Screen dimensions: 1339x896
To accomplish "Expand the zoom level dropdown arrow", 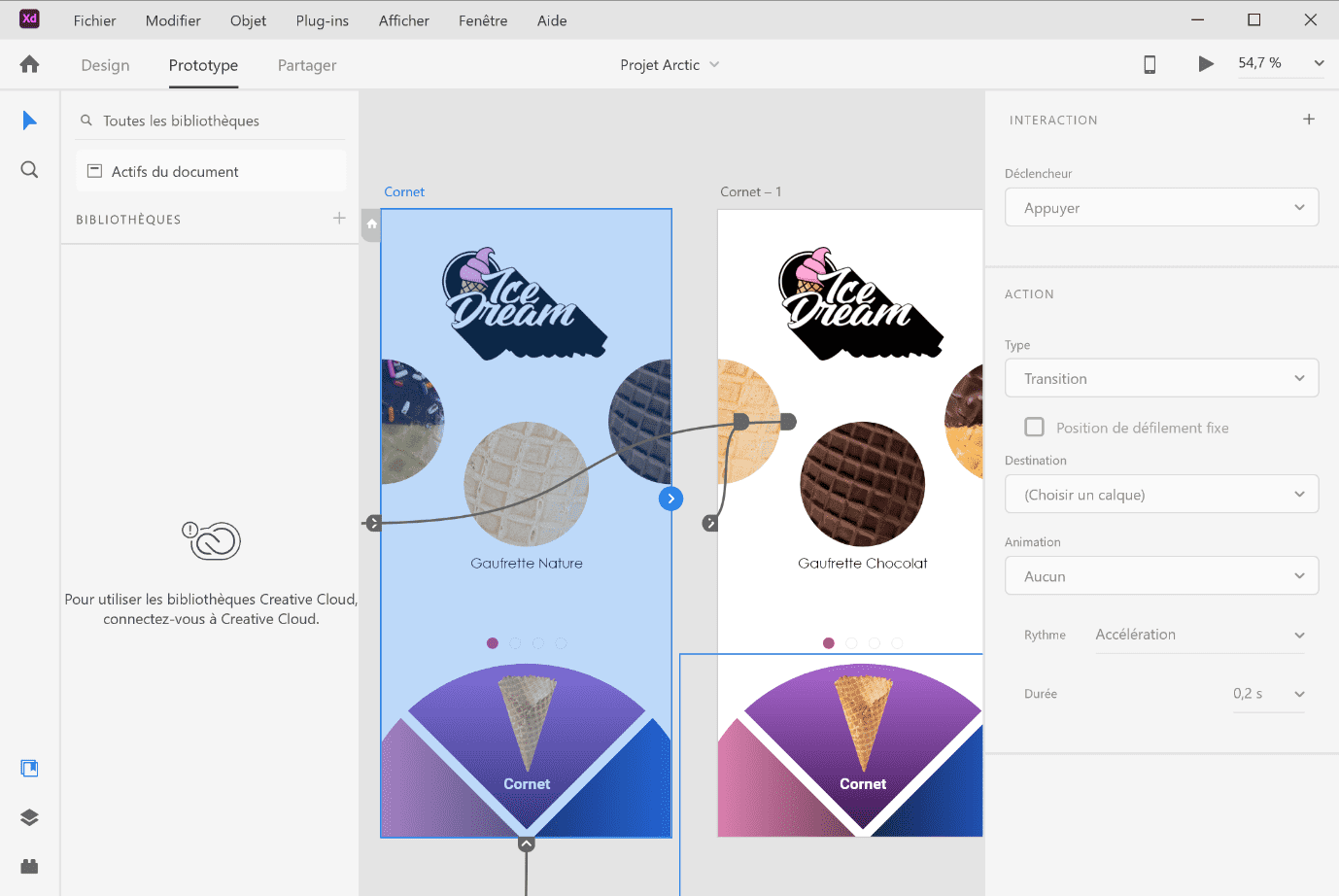I will 1319,63.
